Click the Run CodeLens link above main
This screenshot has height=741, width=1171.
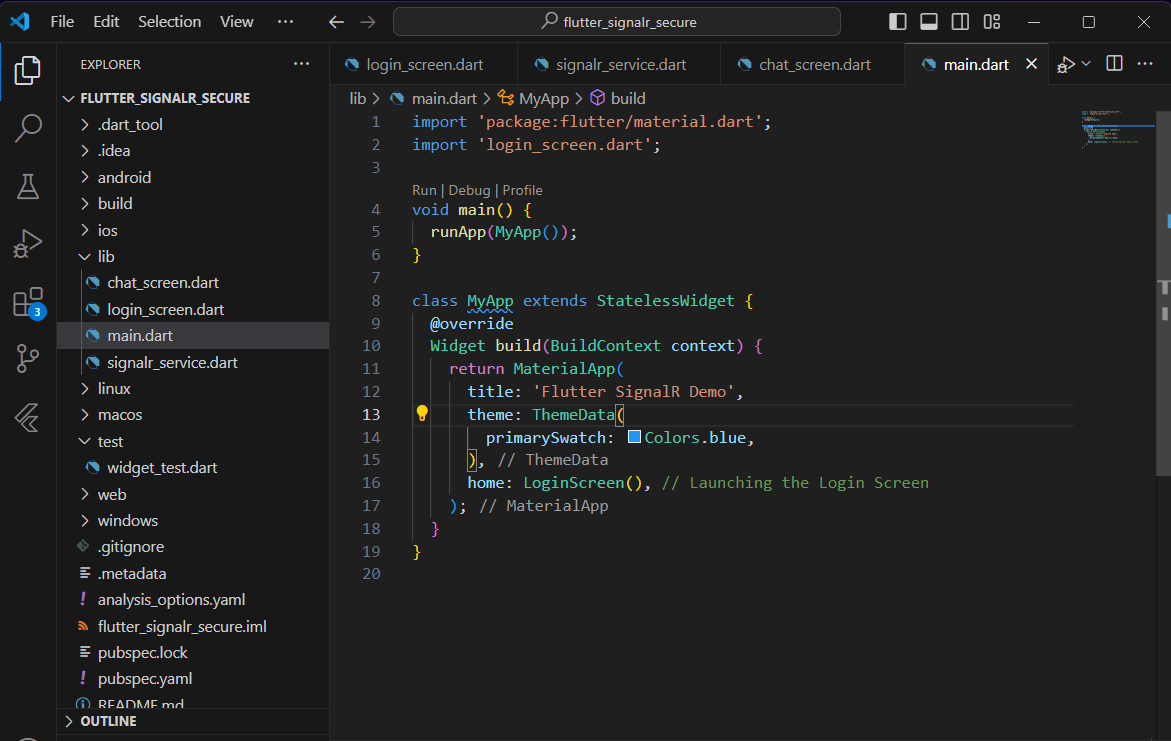coord(424,190)
